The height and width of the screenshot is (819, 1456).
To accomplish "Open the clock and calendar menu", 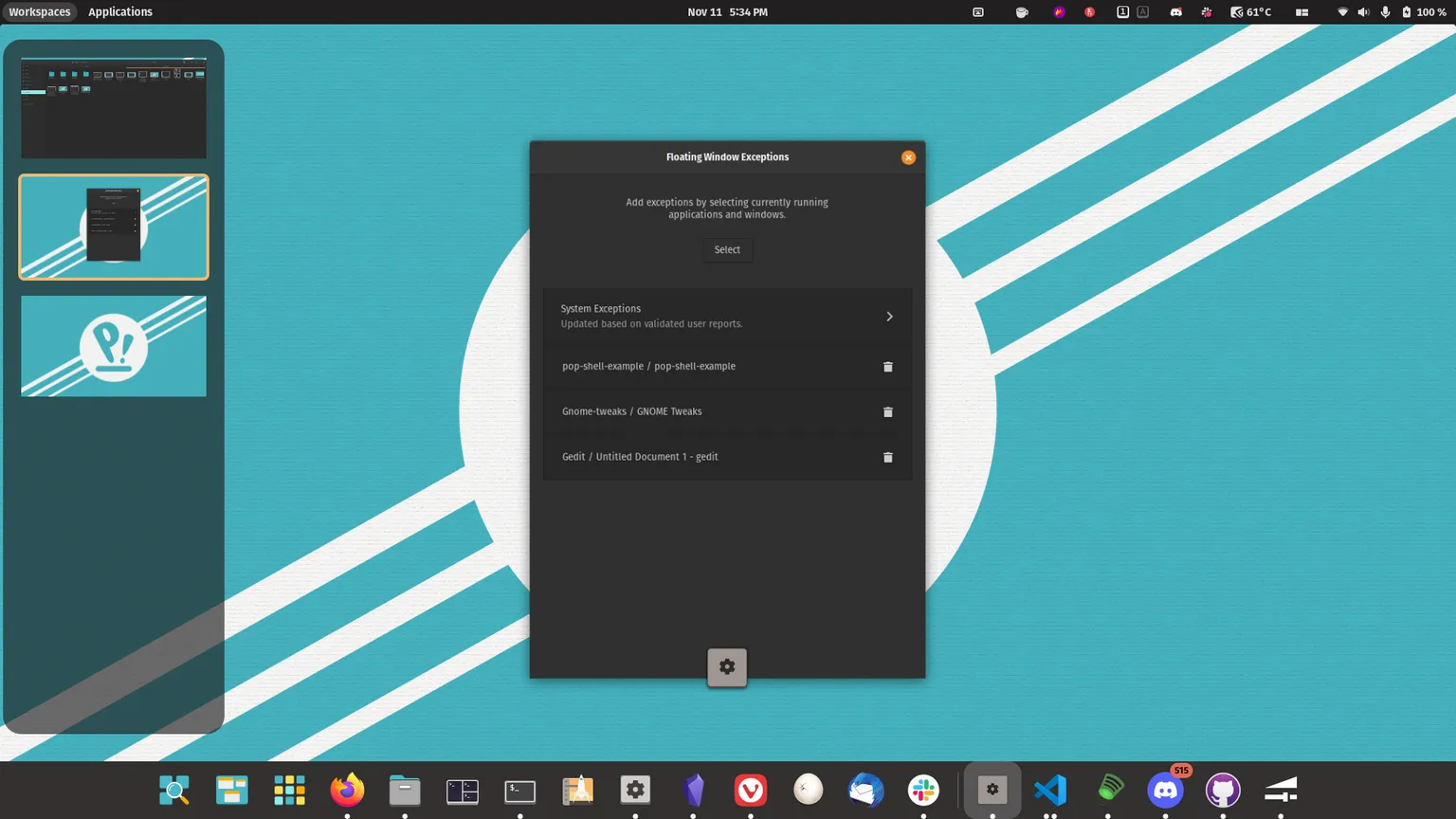I will pos(728,12).
